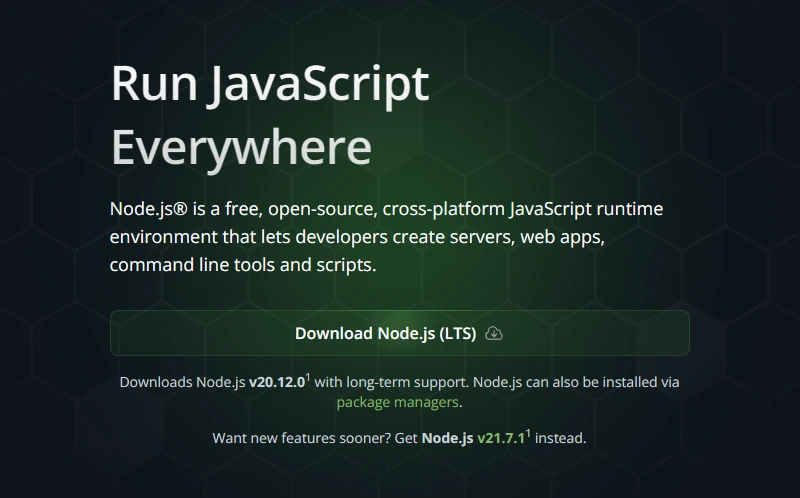Click the Download Node.js (LTS) button
Viewport: 800px width, 498px height.
399,333
